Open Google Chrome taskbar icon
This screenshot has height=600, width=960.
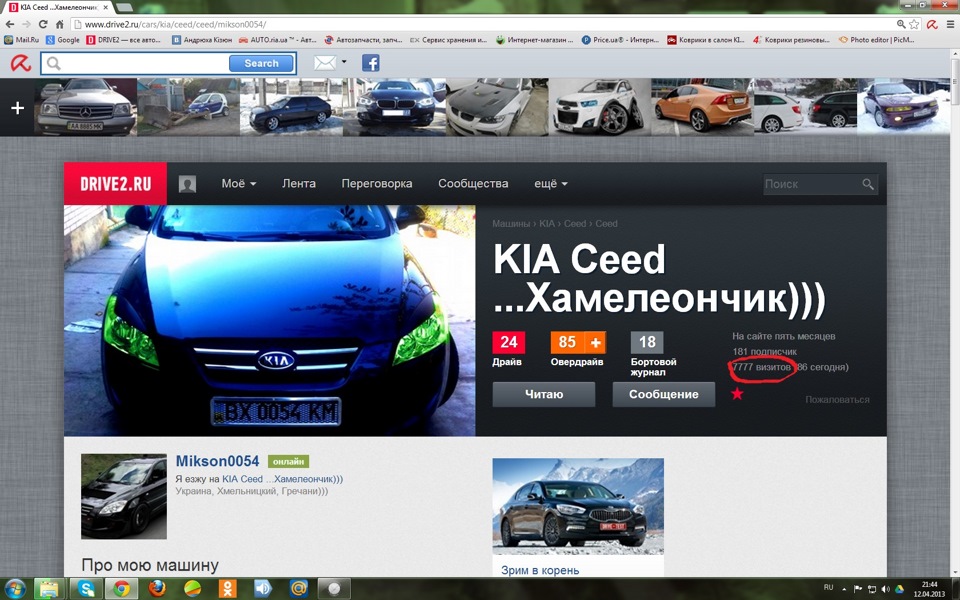coord(121,589)
